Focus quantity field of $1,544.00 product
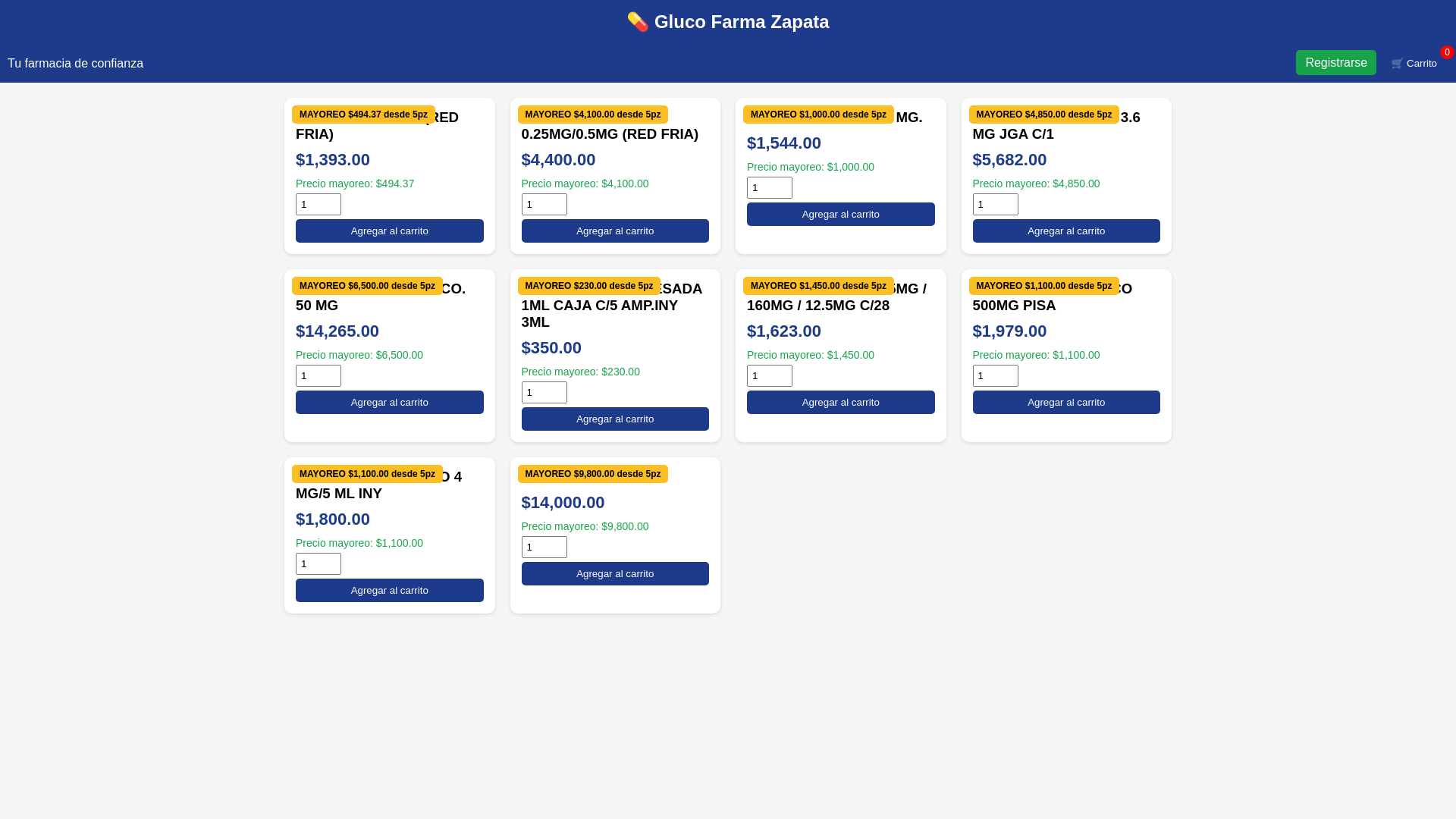This screenshot has height=819, width=1456. pos(770,188)
